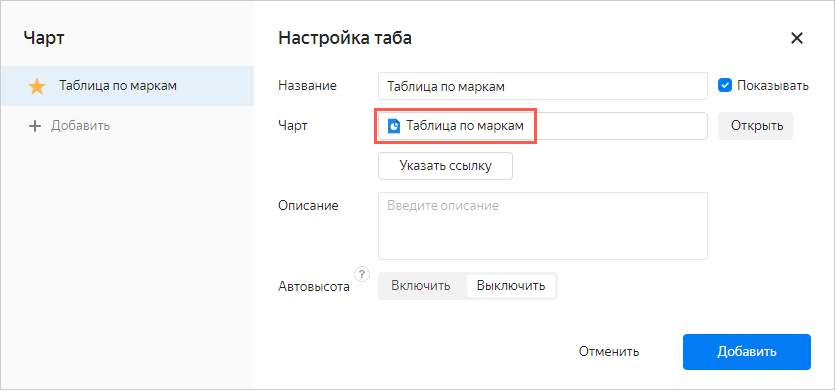The width and height of the screenshot is (835, 390).
Task: Click the blue chart icon in Чарт field
Action: pos(394,126)
